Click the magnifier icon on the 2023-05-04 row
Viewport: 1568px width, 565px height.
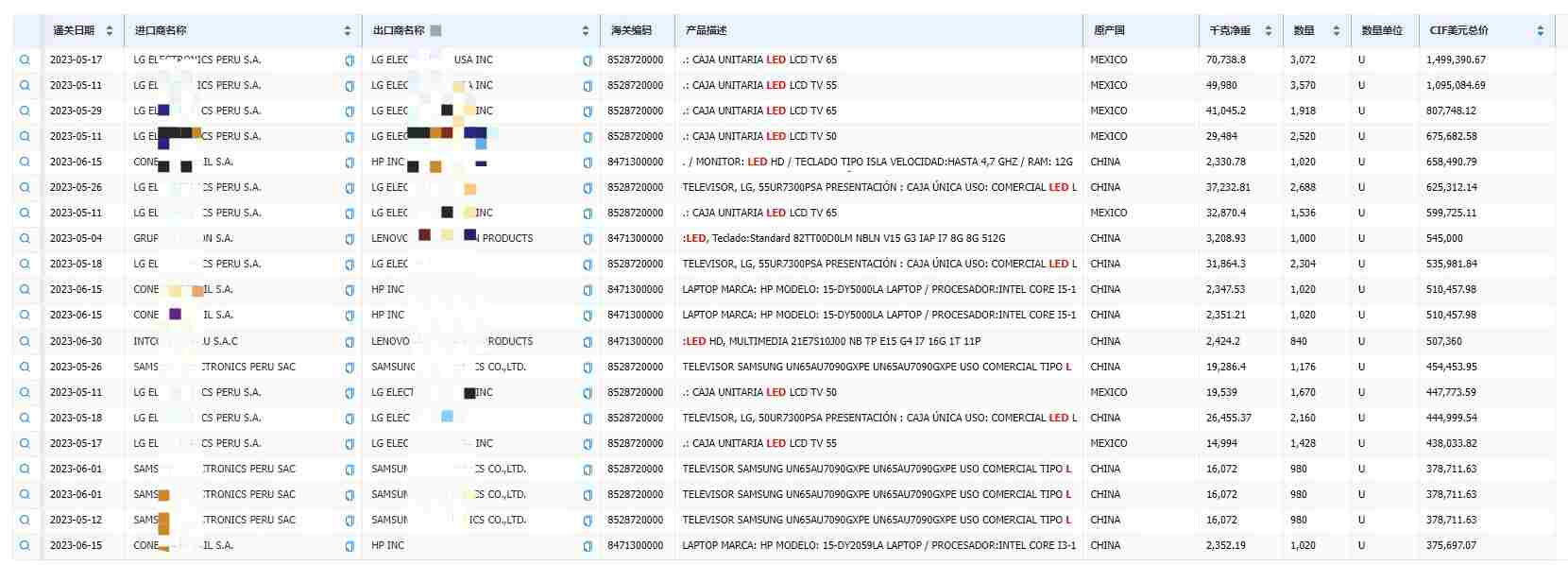click(x=25, y=238)
